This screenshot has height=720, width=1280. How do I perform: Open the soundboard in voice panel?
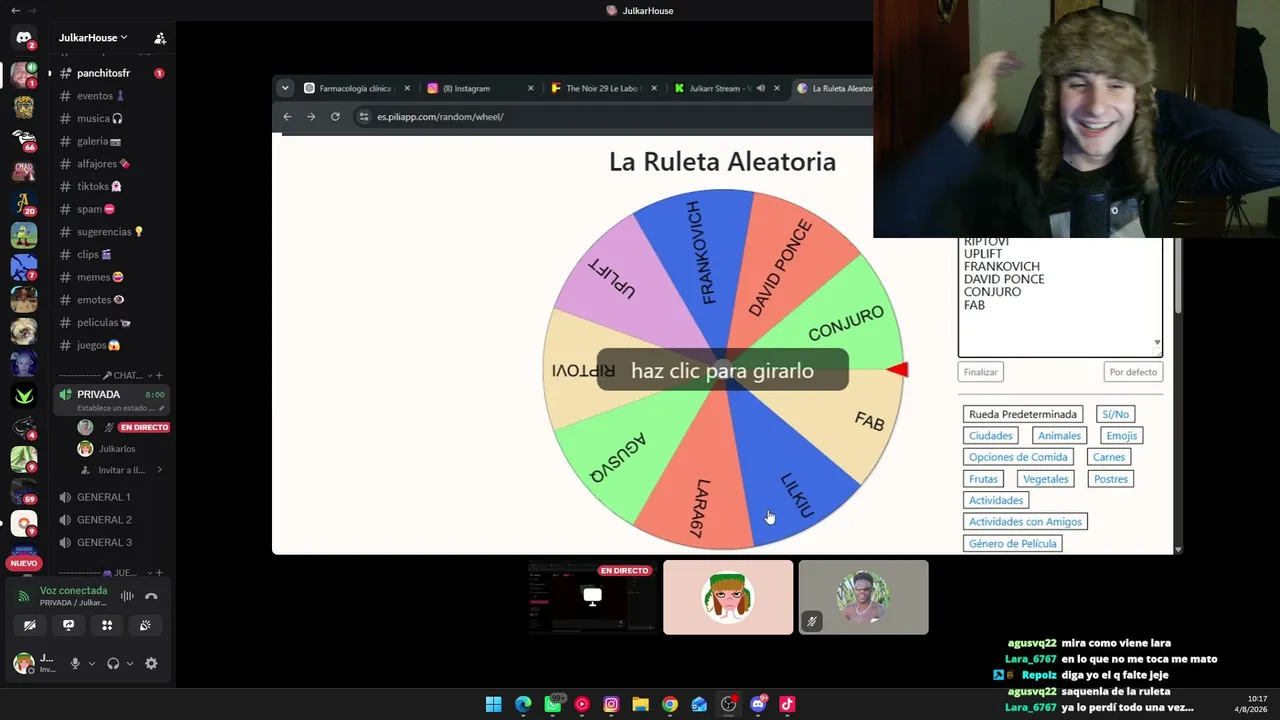coord(145,625)
